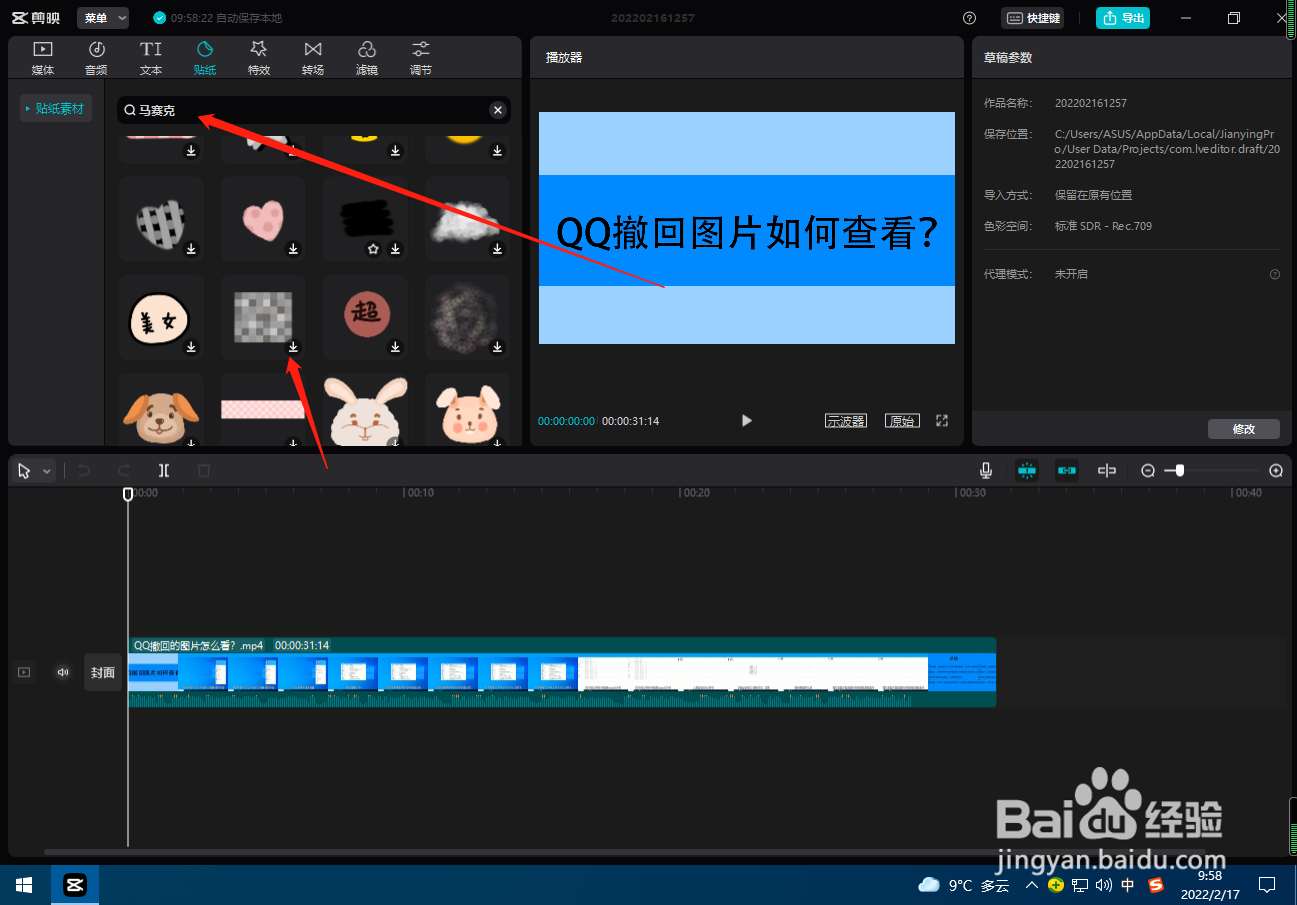Select the gray mosaic pixel sticker
Screen dimensions: 1297x905
pos(263,317)
